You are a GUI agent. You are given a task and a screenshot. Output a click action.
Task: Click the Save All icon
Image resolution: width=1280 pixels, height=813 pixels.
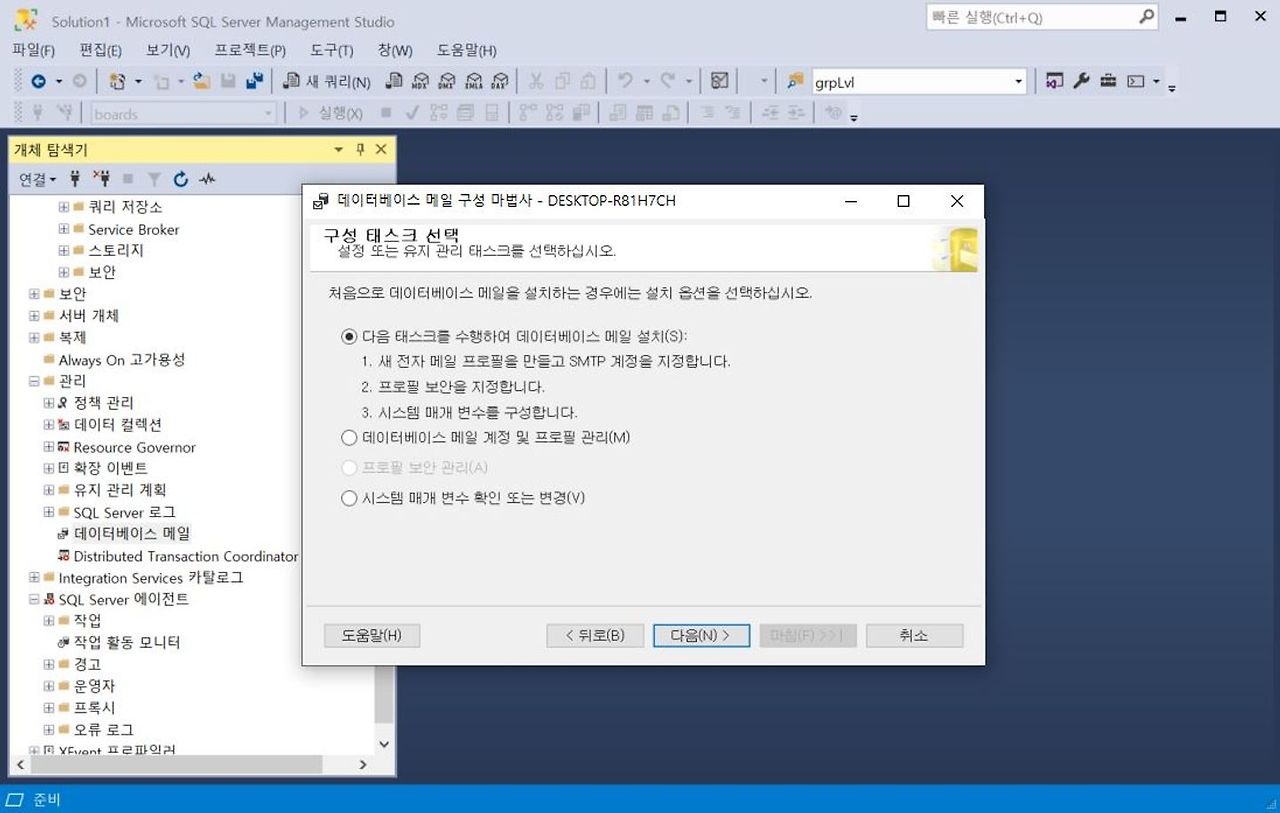tap(254, 82)
